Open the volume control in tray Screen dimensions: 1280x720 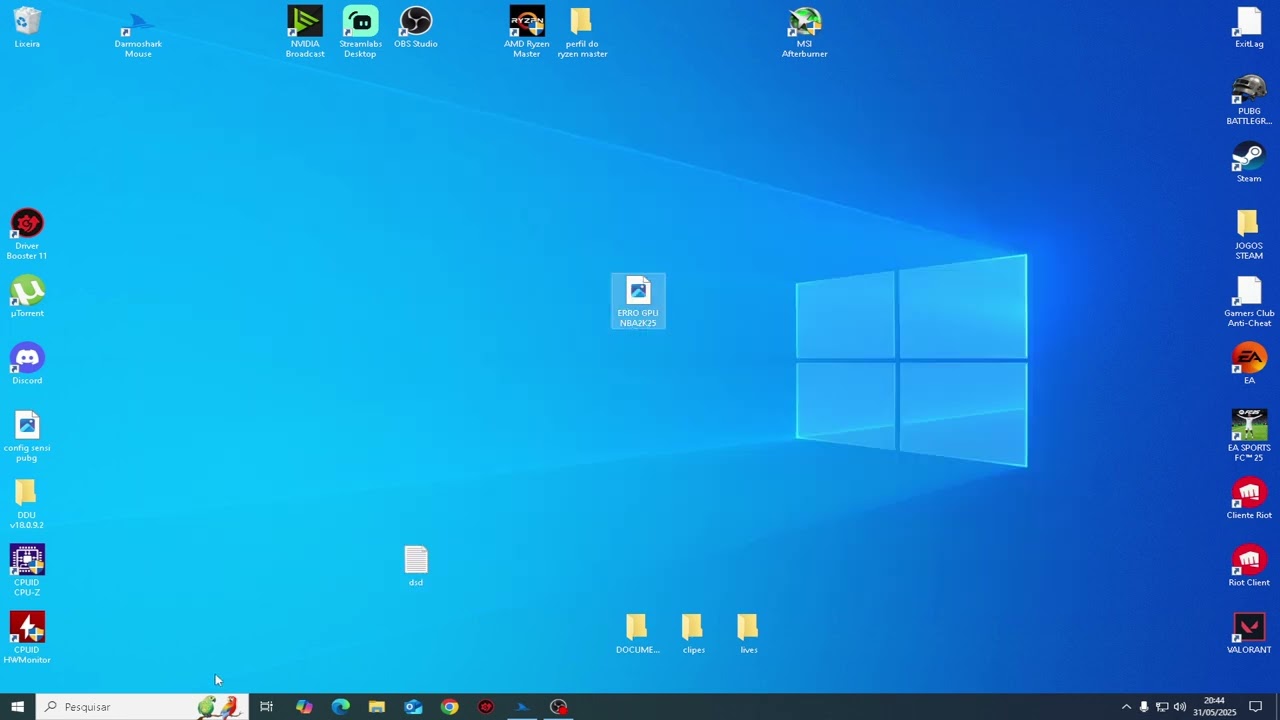pos(1180,706)
